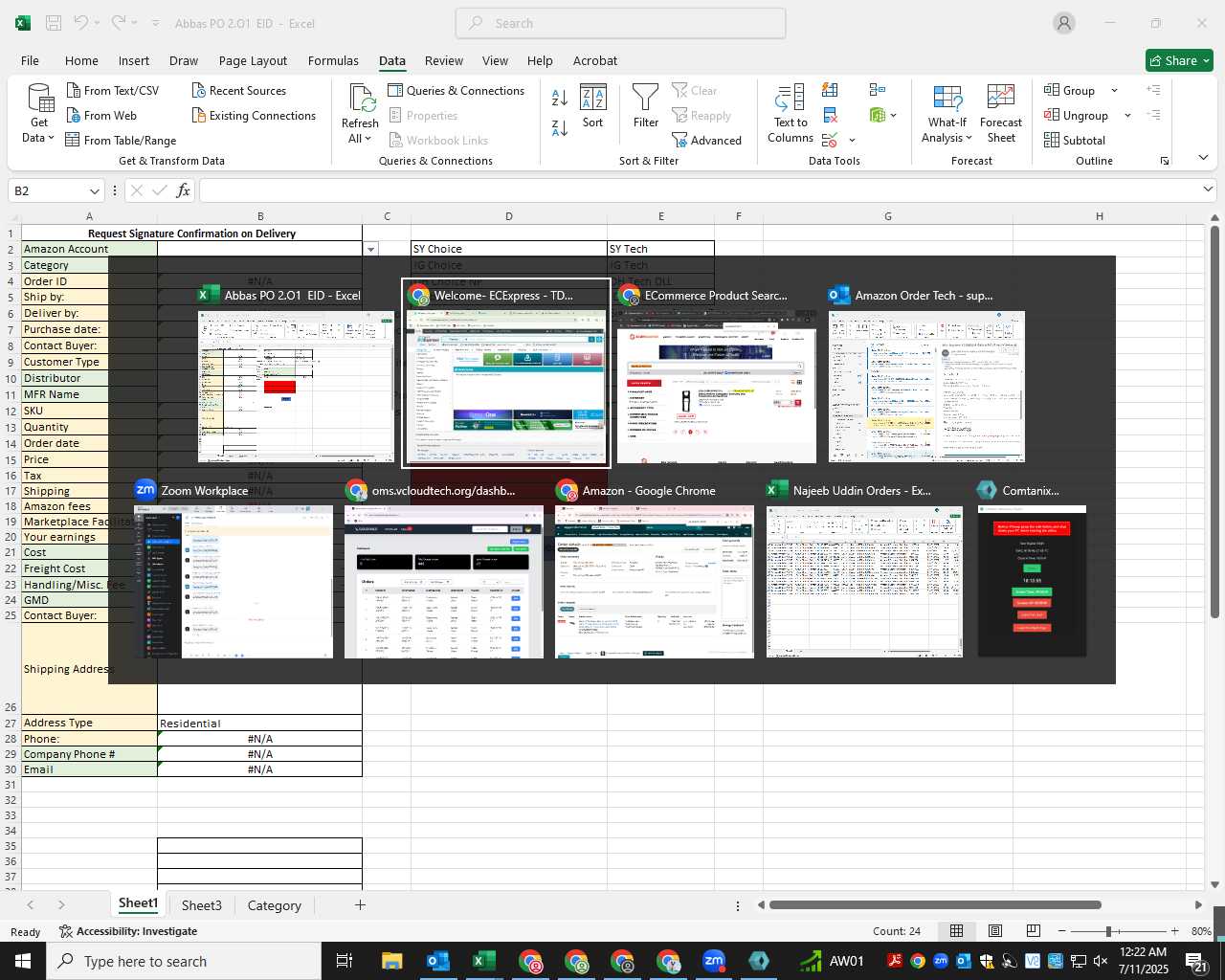The height and width of the screenshot is (980, 1225).
Task: Click zoom in plus button
Action: [1175, 931]
